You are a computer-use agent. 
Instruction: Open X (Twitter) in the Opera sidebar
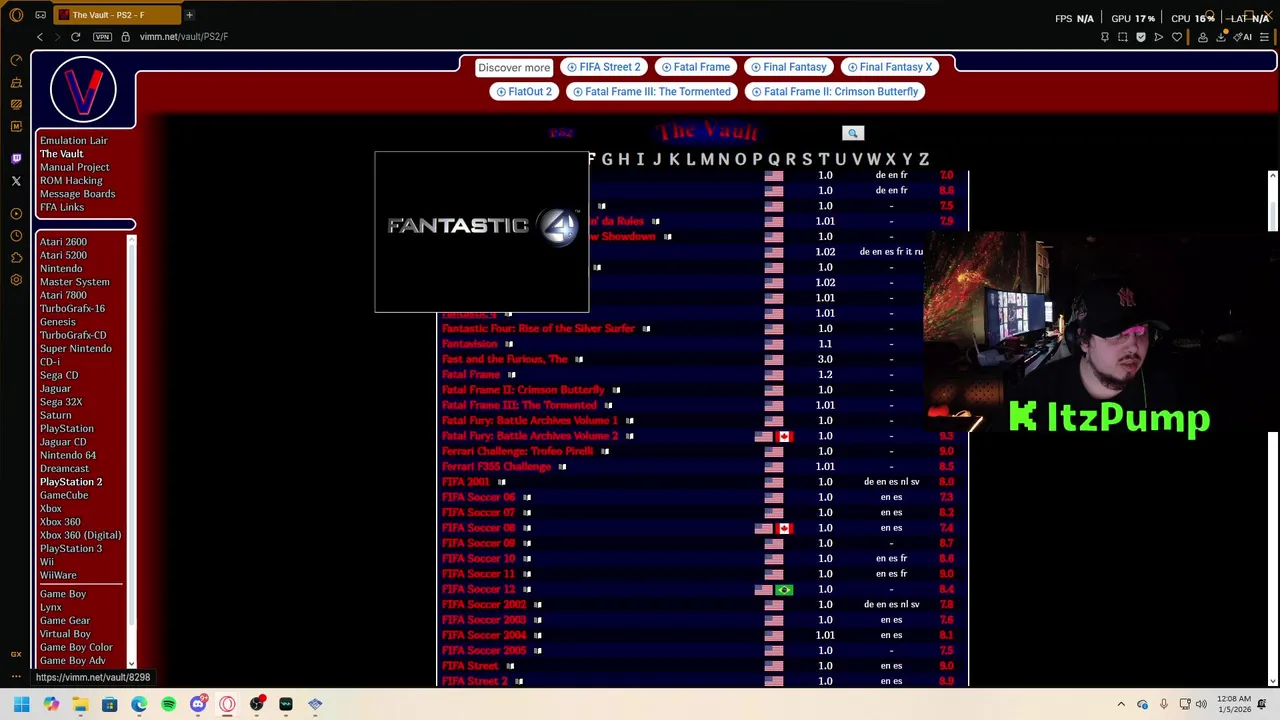click(x=16, y=181)
